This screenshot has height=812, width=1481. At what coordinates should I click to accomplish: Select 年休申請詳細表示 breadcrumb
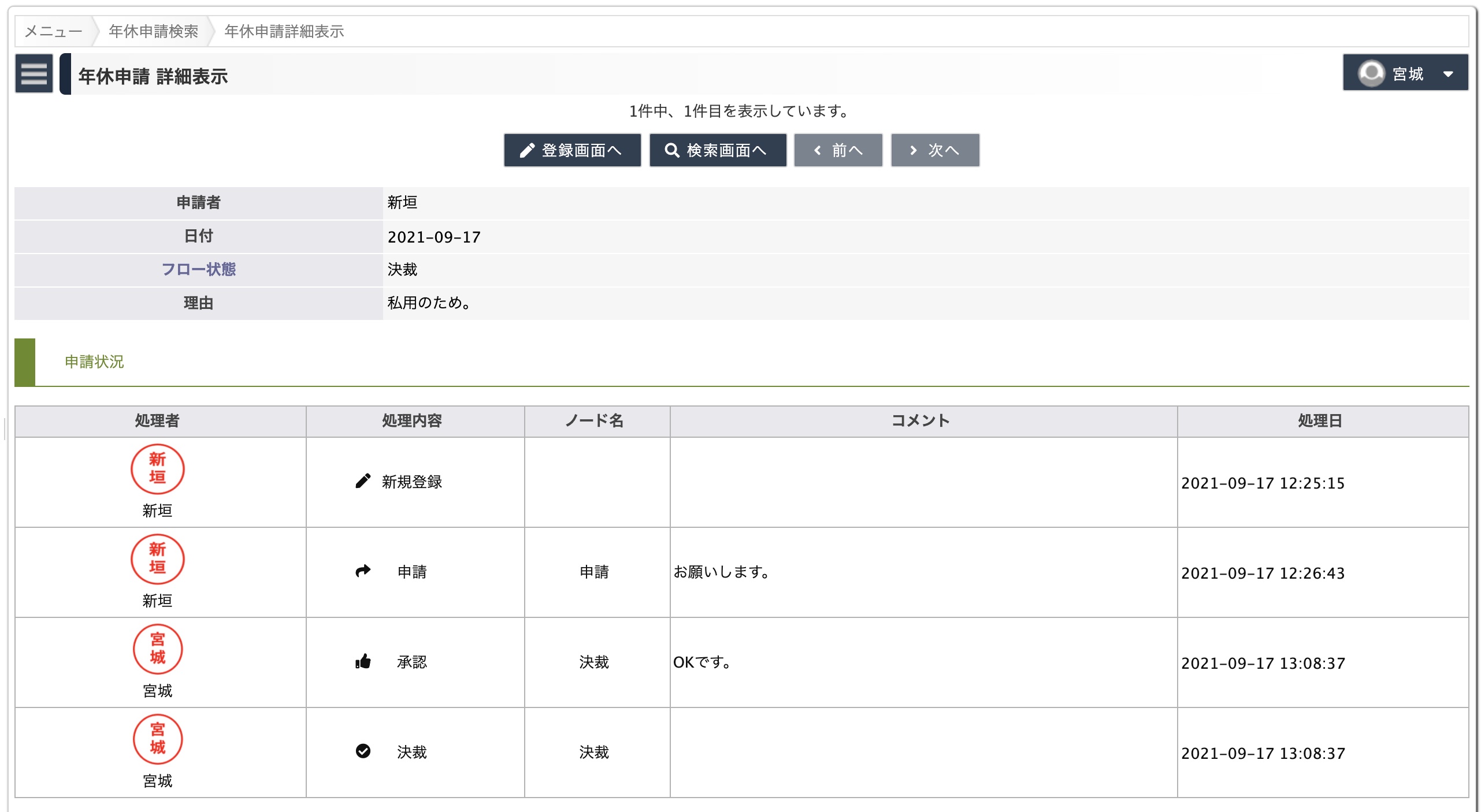(x=284, y=31)
